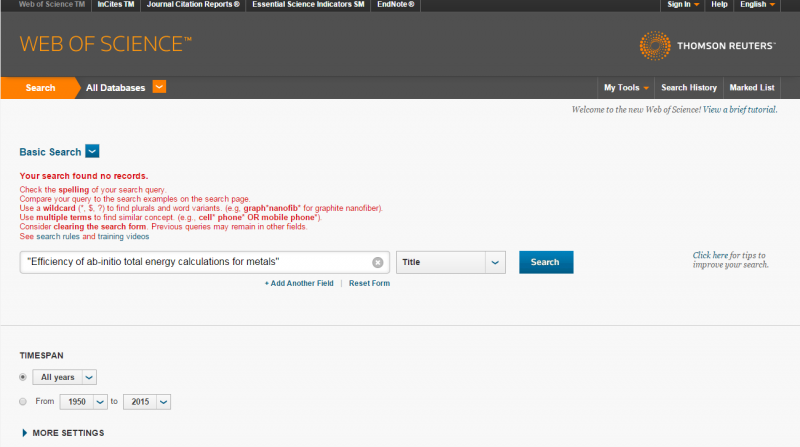
Task: Open the 2015 end year dropdown
Action: point(163,402)
